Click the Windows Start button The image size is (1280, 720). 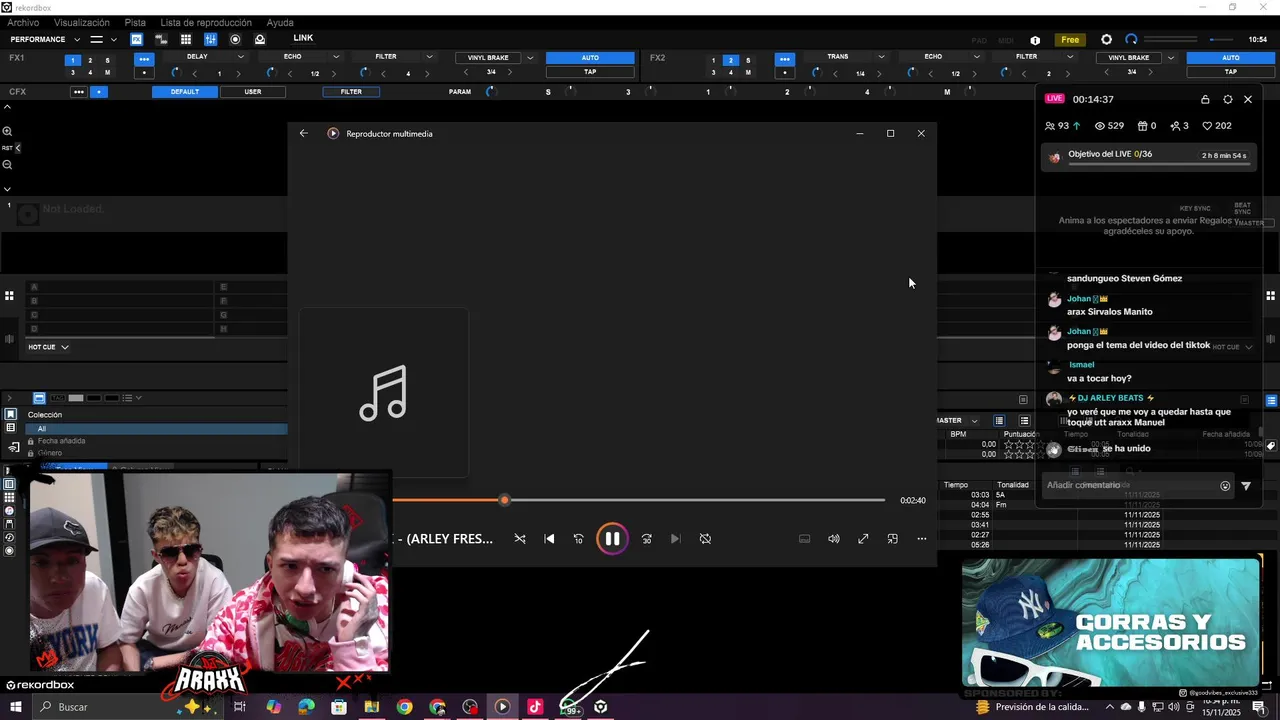tap(15, 707)
